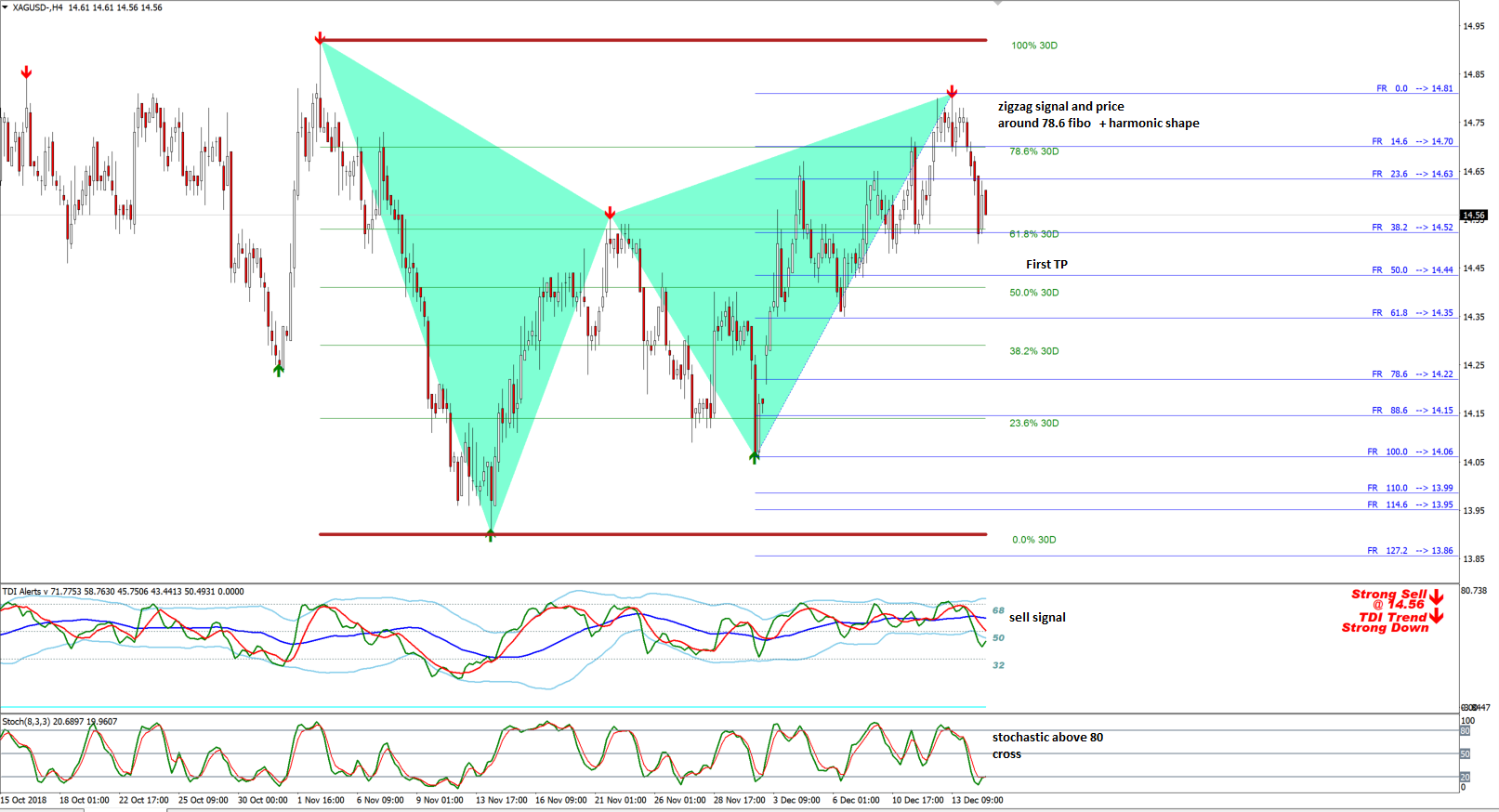Click the '78.6% 30D' green level label
Viewport: 1499px width, 812px height.
click(1034, 151)
